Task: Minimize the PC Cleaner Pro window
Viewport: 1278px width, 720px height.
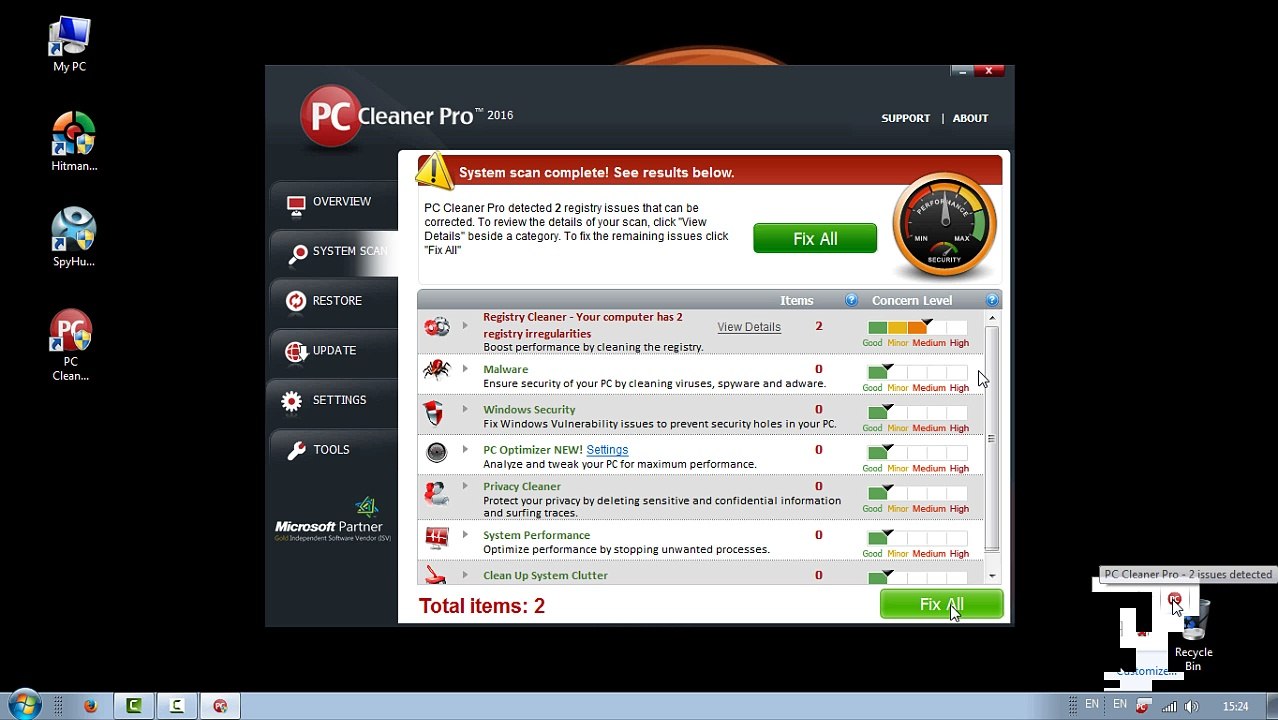Action: (x=962, y=71)
